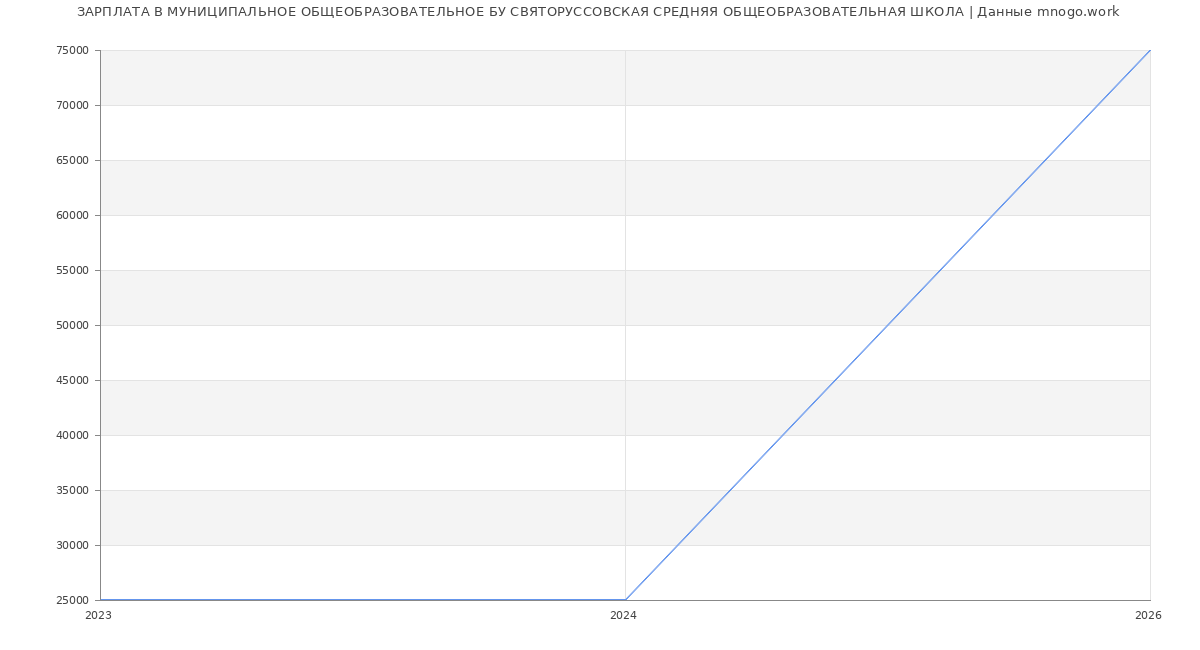Image resolution: width=1200 pixels, height=650 pixels.
Task: Click the 50000 y-axis label
Action: pyautogui.click(x=73, y=325)
